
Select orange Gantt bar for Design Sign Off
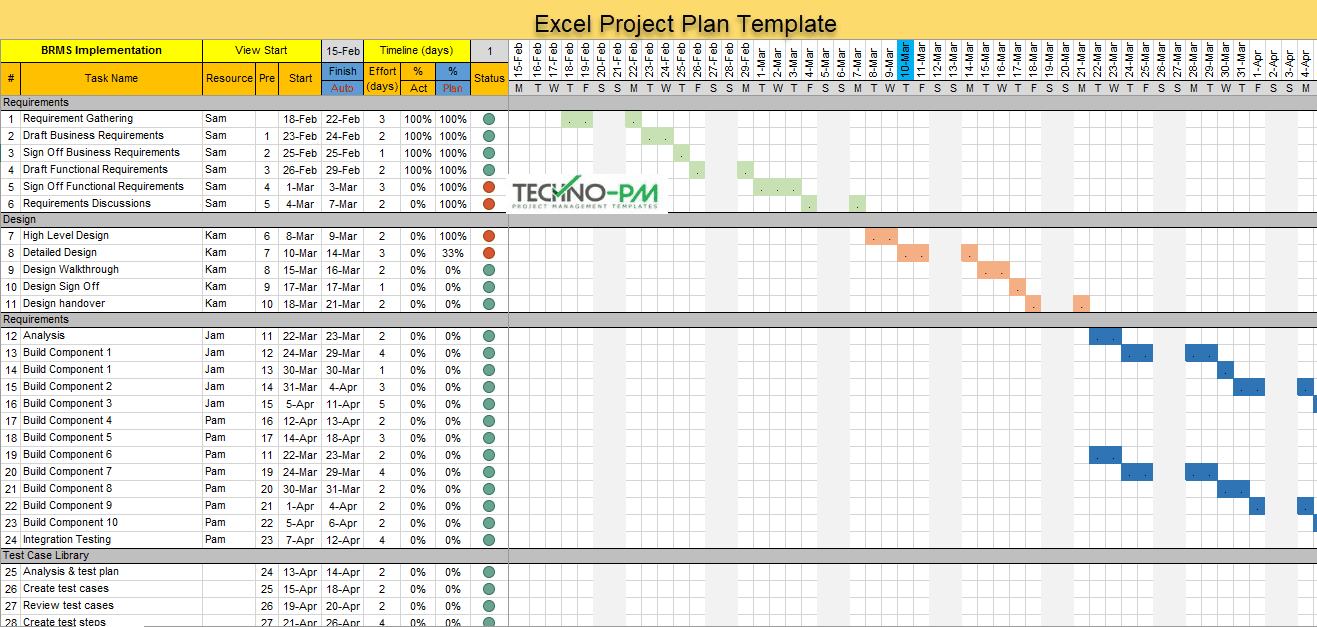pos(1017,287)
